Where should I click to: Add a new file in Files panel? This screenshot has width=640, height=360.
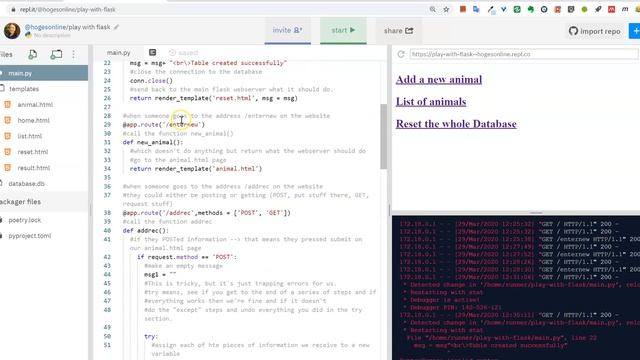click(x=33, y=54)
